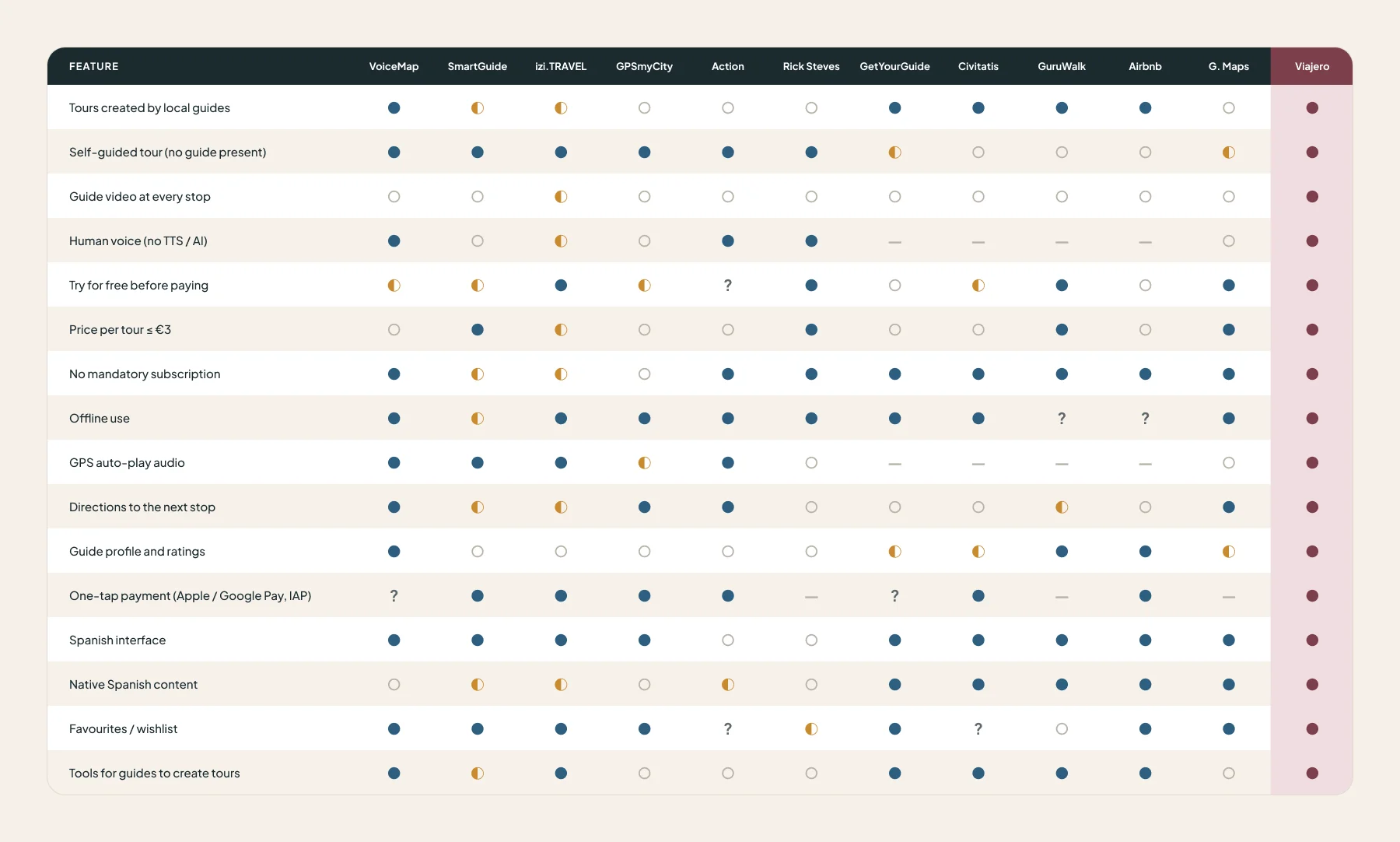This screenshot has height=842, width=1400.
Task: Click Civitatis half-circle in Try for free row
Action: click(x=978, y=286)
